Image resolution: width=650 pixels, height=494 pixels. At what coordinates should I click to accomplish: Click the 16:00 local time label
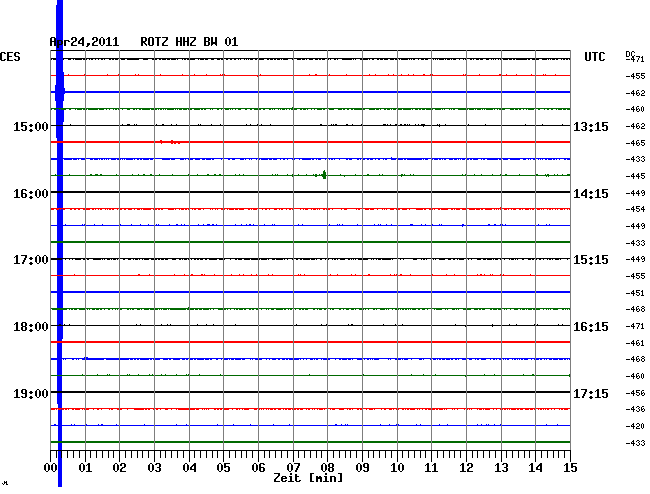31,194
